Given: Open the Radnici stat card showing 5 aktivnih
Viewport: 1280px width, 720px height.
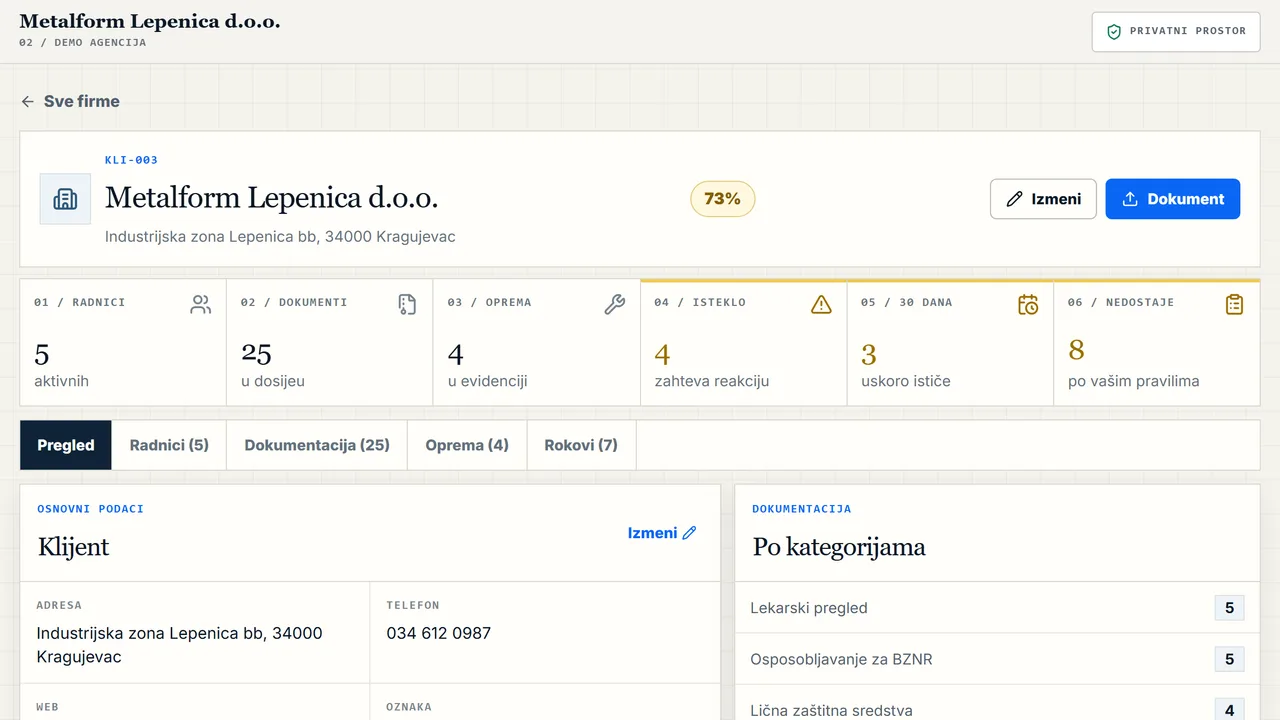Looking at the screenshot, I should click(x=123, y=342).
